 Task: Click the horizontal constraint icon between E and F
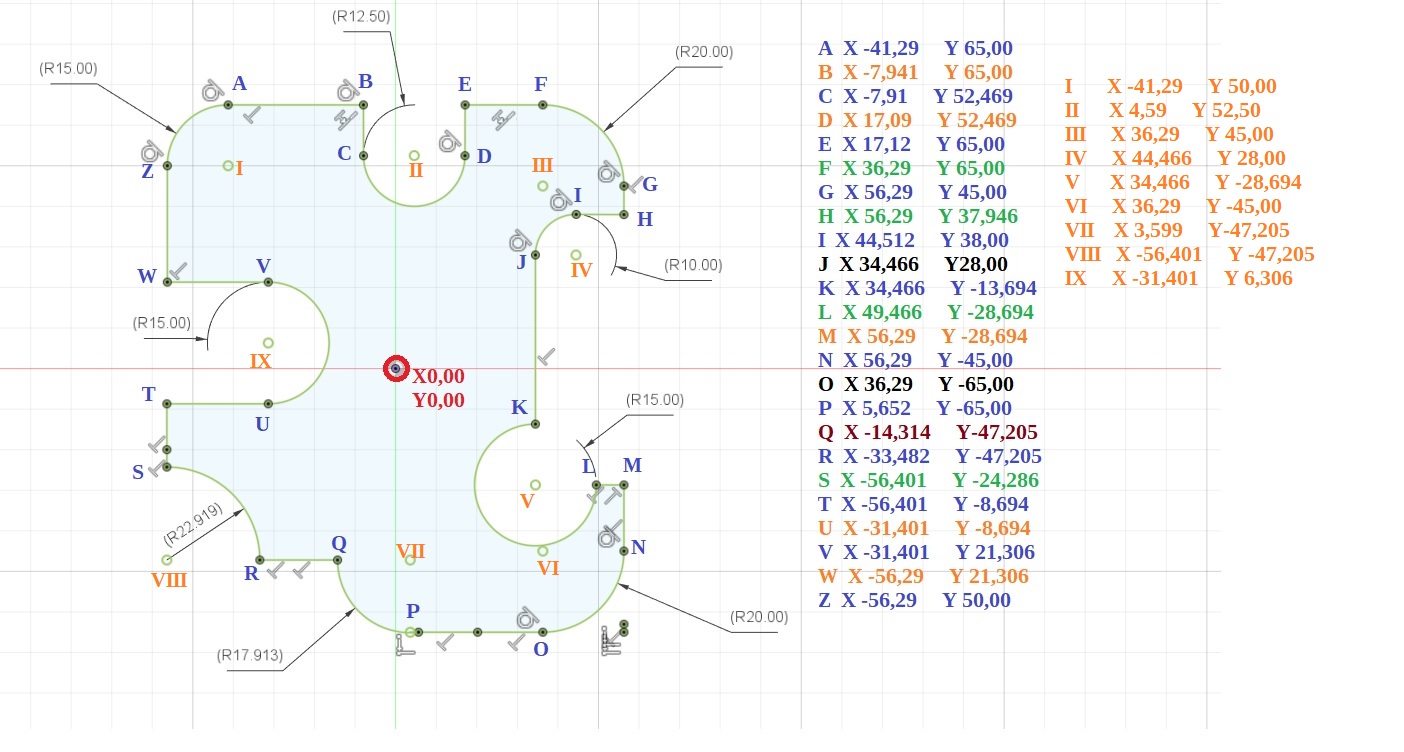tap(503, 119)
